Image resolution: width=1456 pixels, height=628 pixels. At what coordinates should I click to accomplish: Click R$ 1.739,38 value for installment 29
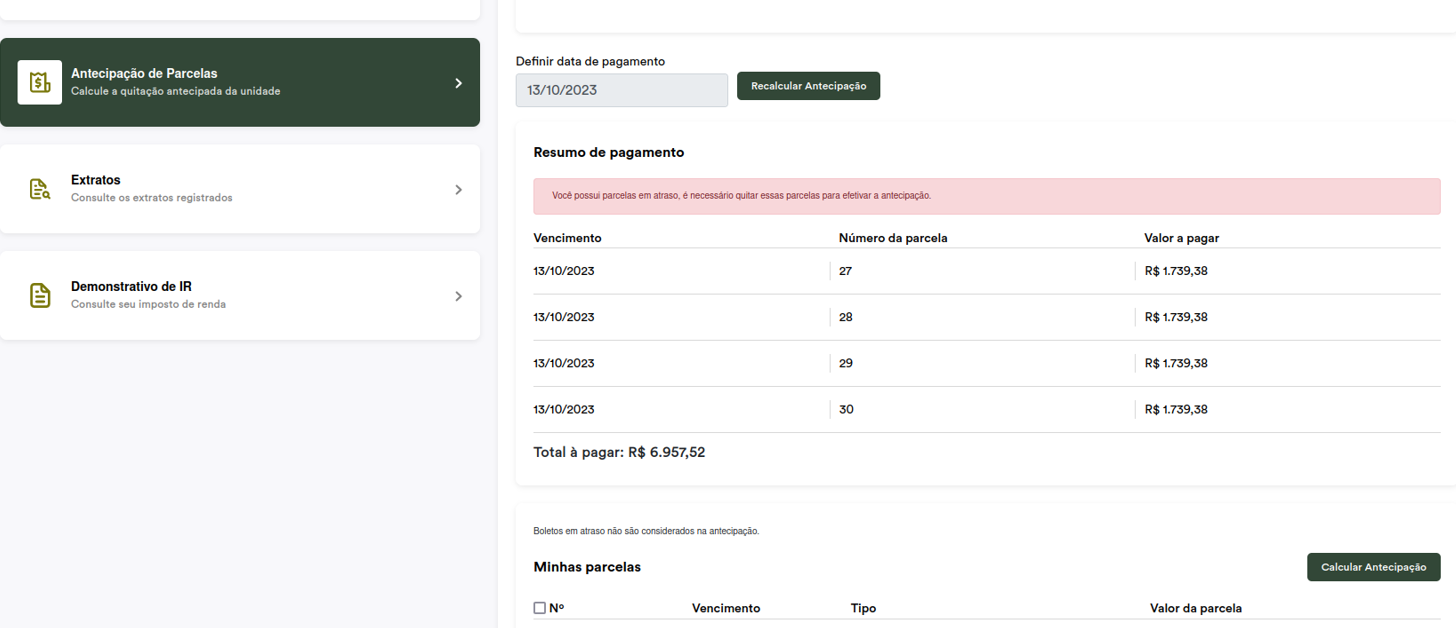(1176, 363)
